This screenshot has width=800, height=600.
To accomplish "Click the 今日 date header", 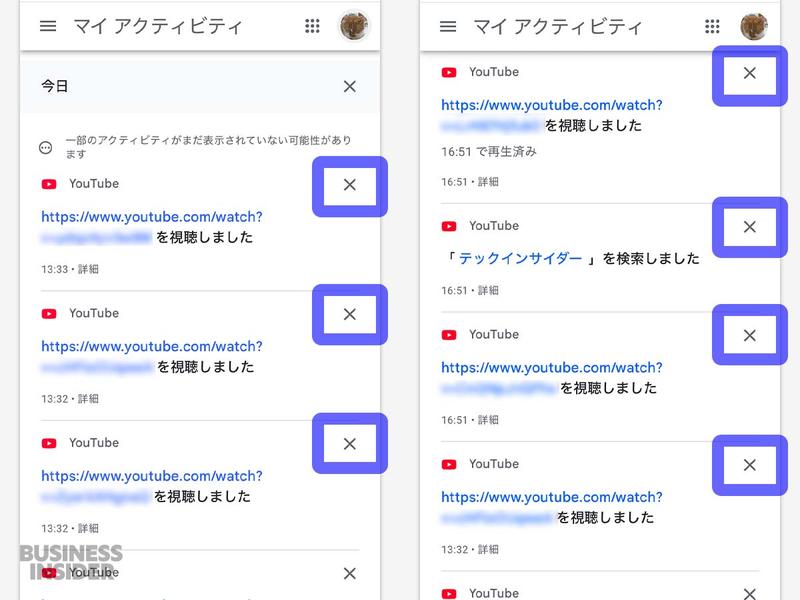I will tap(55, 86).
